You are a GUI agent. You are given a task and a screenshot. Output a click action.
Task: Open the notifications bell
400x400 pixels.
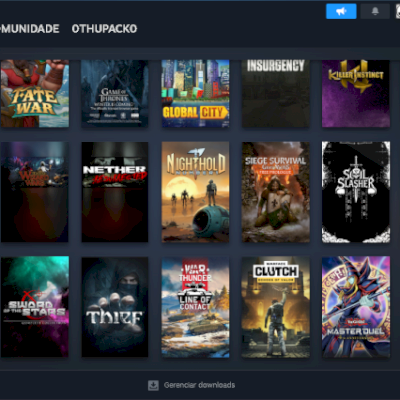click(375, 11)
